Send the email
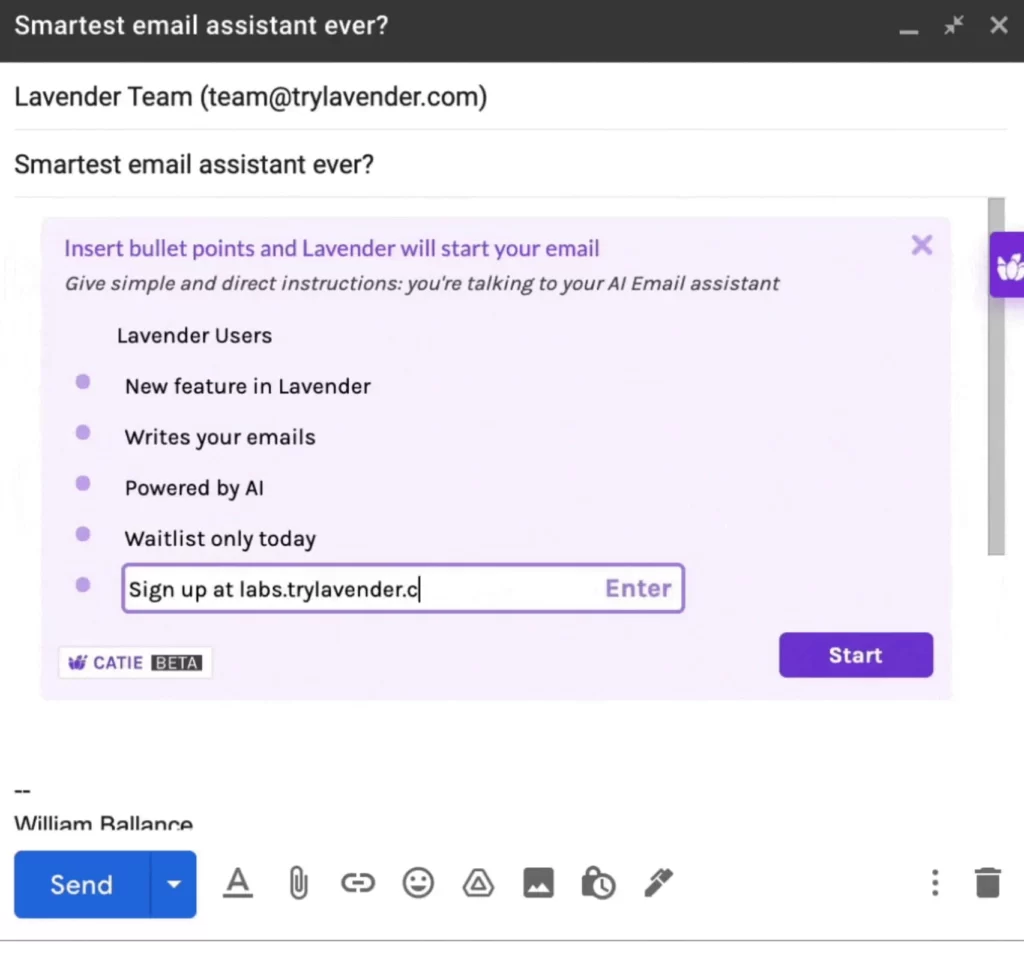 pos(82,884)
